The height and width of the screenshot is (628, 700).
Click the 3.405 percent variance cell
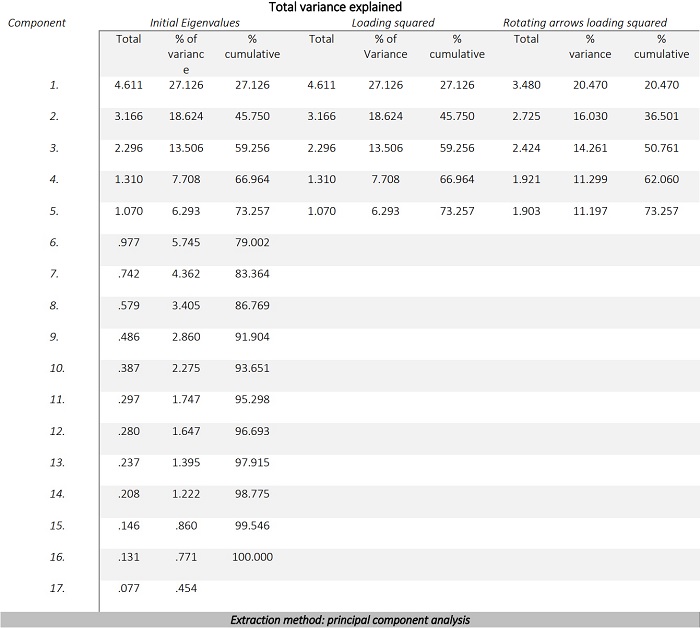[x=185, y=306]
